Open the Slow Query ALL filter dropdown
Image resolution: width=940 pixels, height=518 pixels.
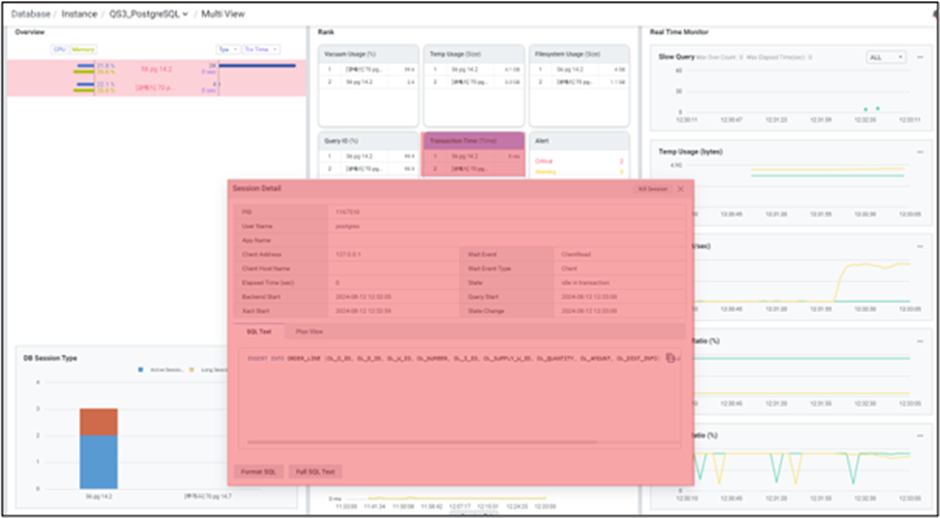tap(886, 58)
